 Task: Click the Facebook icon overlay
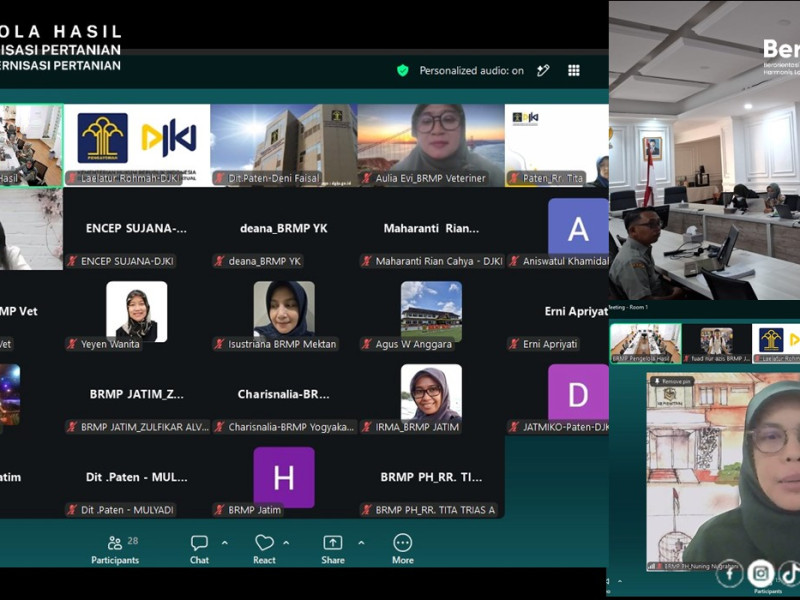click(x=730, y=573)
